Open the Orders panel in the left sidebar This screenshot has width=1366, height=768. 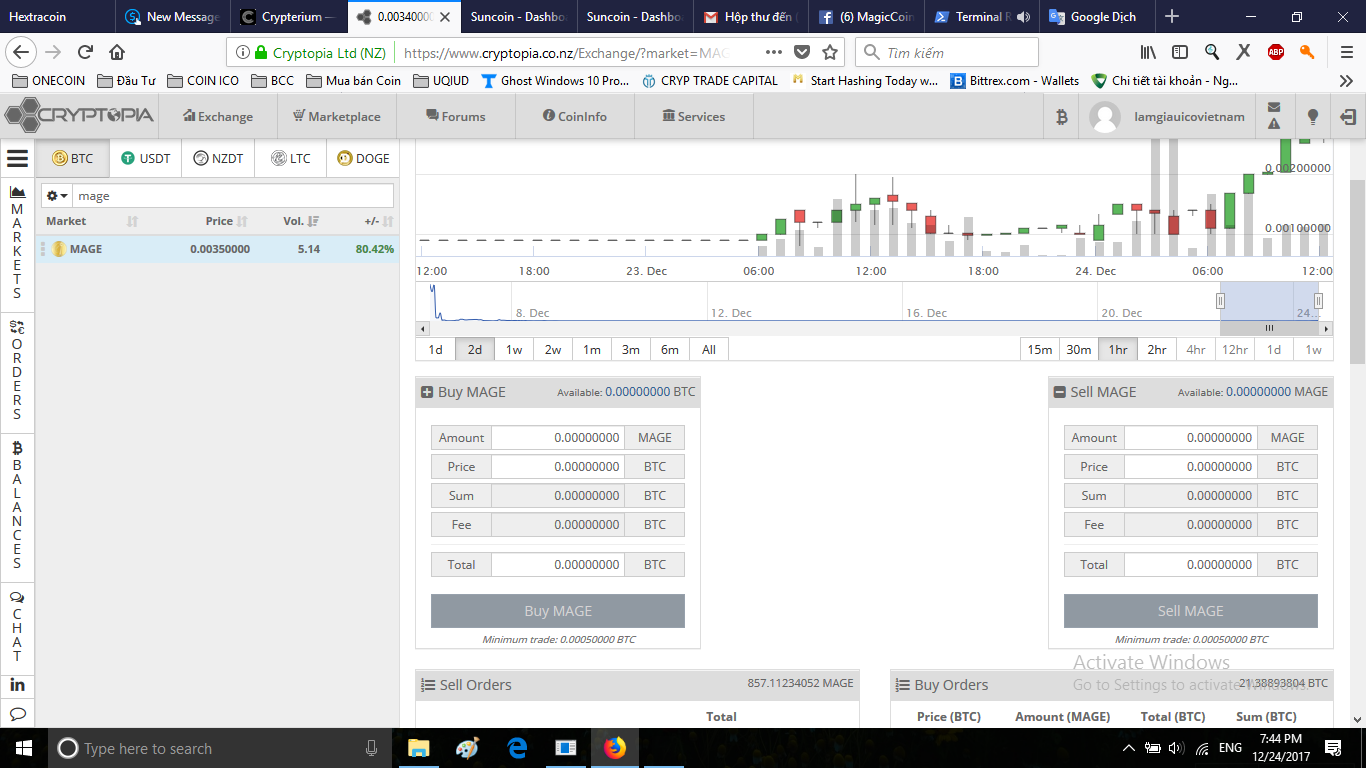pos(17,370)
